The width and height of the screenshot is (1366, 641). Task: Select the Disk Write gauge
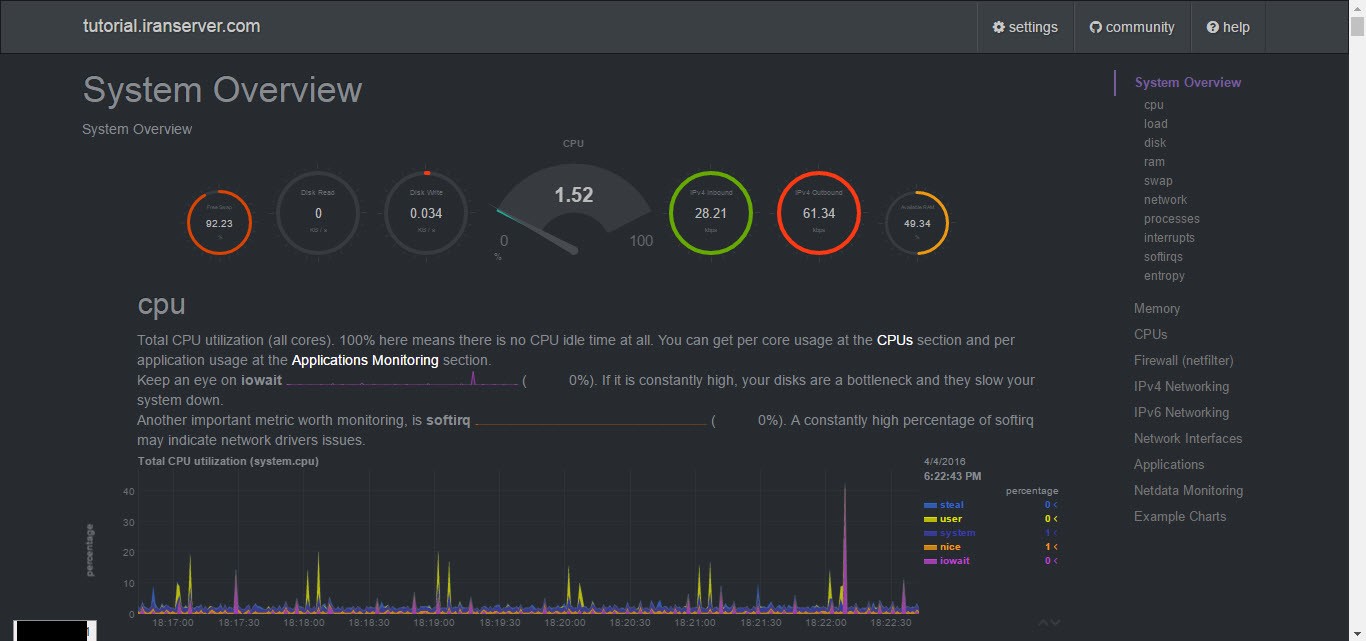426,213
